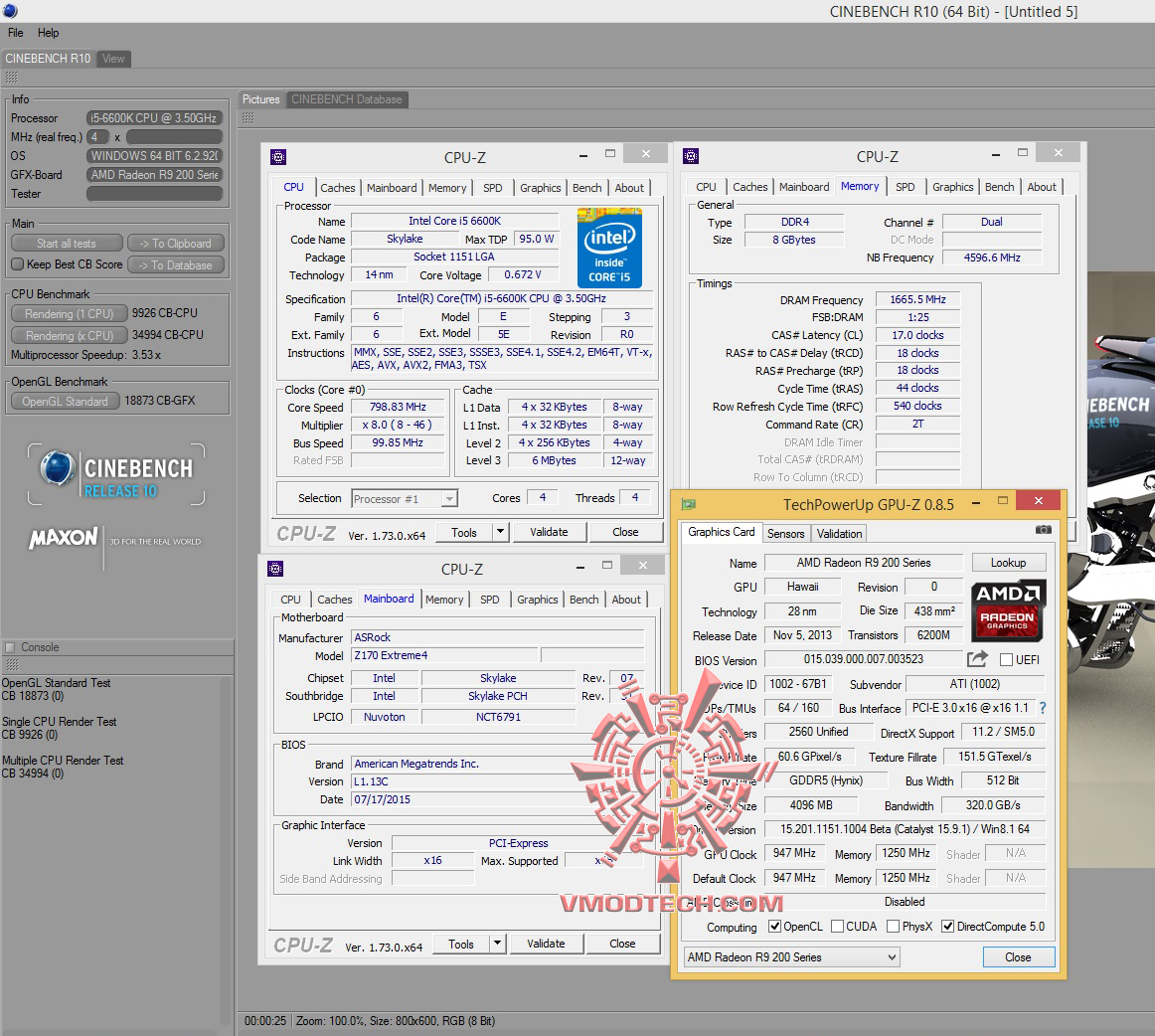The image size is (1155, 1036).
Task: Switch to the Sensors tab in GPU-Z
Action: coord(785,534)
